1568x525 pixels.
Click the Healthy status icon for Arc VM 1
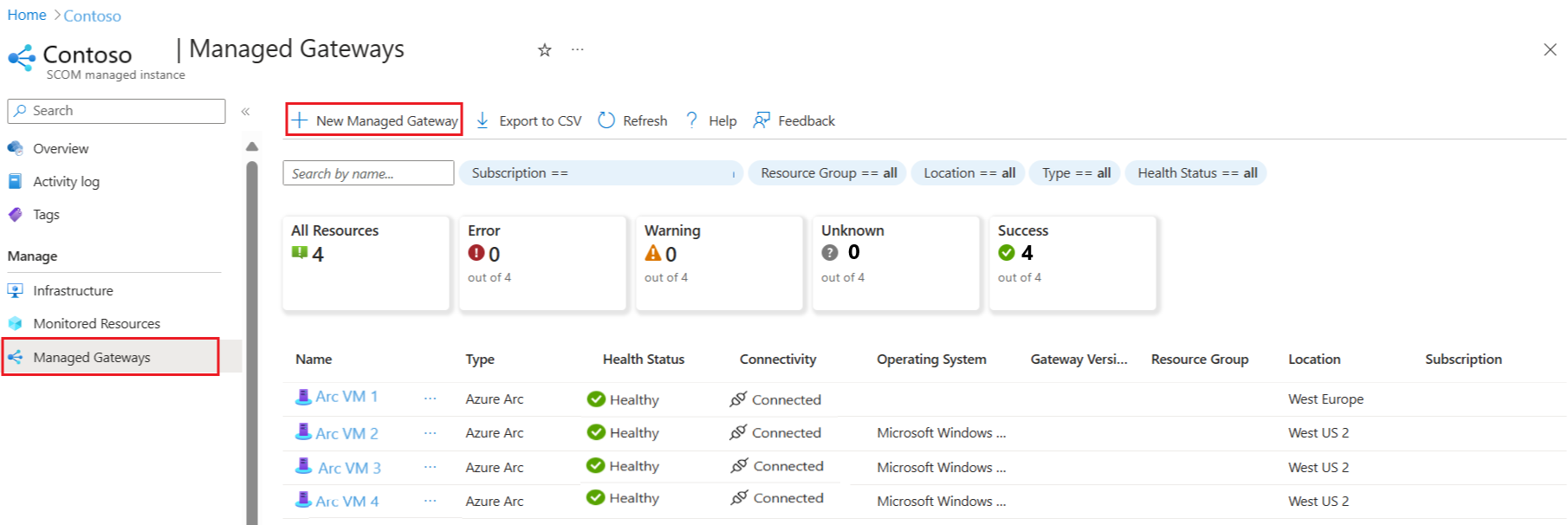596,399
